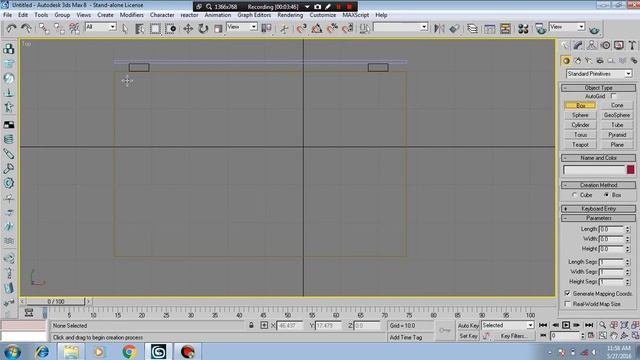Select the Geometry category icon in the Create panel

(x=566, y=61)
